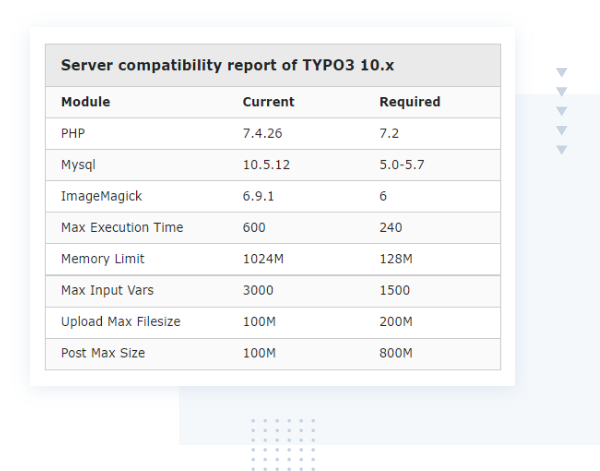Click the Max Input Vars row label

click(x=108, y=290)
